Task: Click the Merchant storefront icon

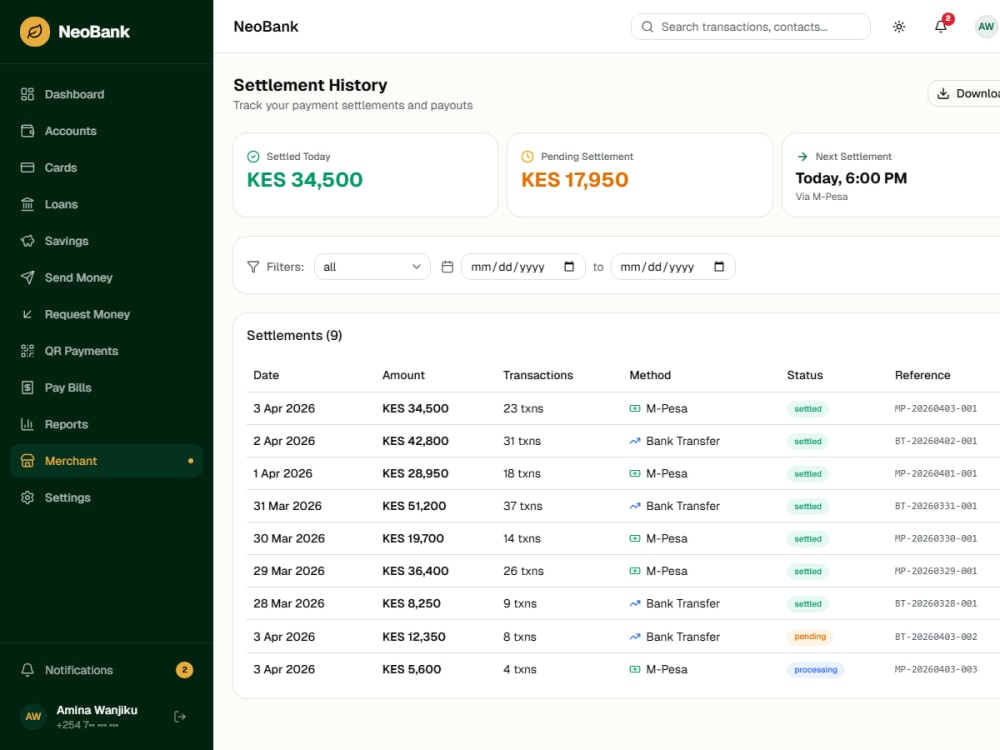Action: pyautogui.click(x=27, y=461)
